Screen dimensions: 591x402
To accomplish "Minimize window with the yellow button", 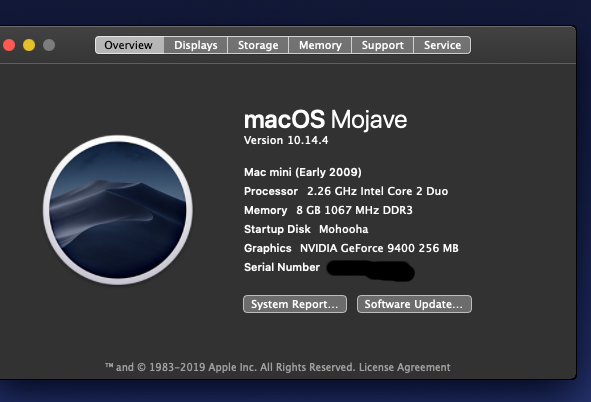I will point(29,45).
